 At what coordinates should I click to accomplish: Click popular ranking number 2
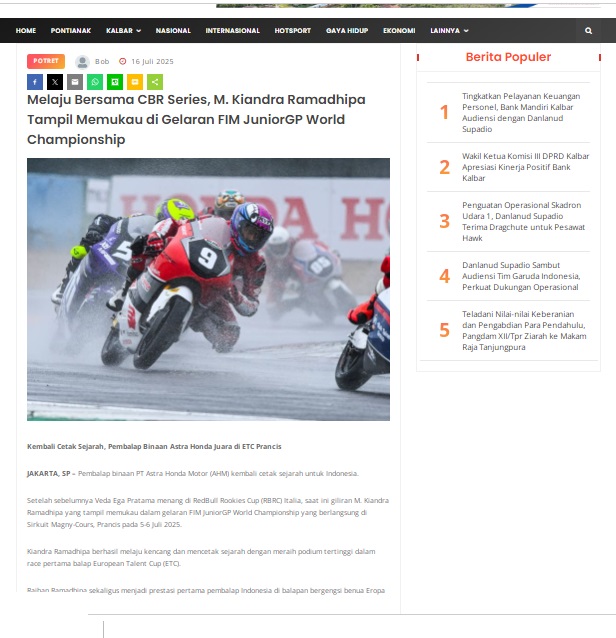point(444,167)
